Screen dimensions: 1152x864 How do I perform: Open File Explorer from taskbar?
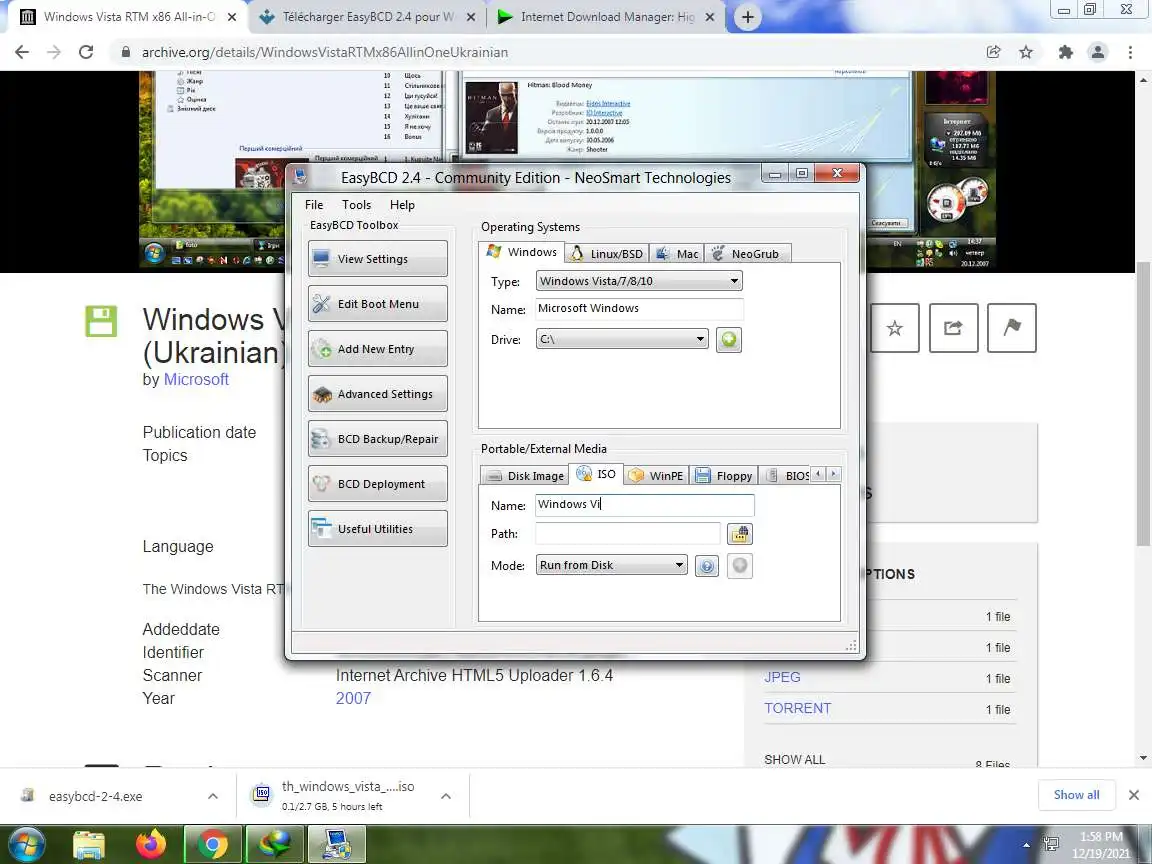89,845
